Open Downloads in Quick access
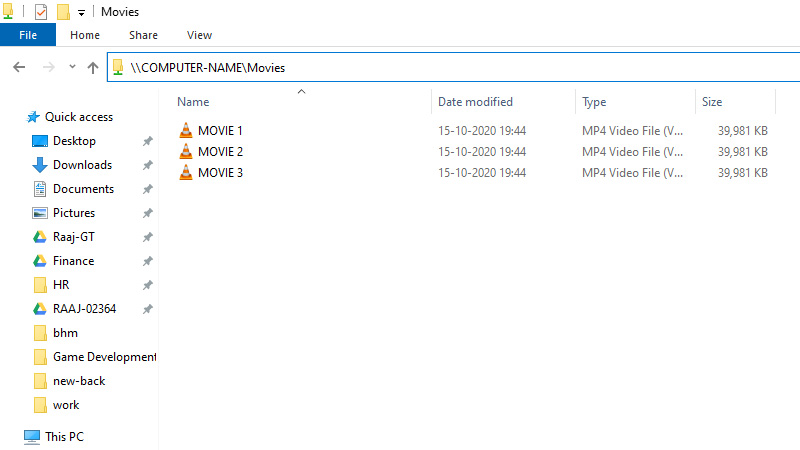Screen dimensions: 800x450 click(82, 165)
